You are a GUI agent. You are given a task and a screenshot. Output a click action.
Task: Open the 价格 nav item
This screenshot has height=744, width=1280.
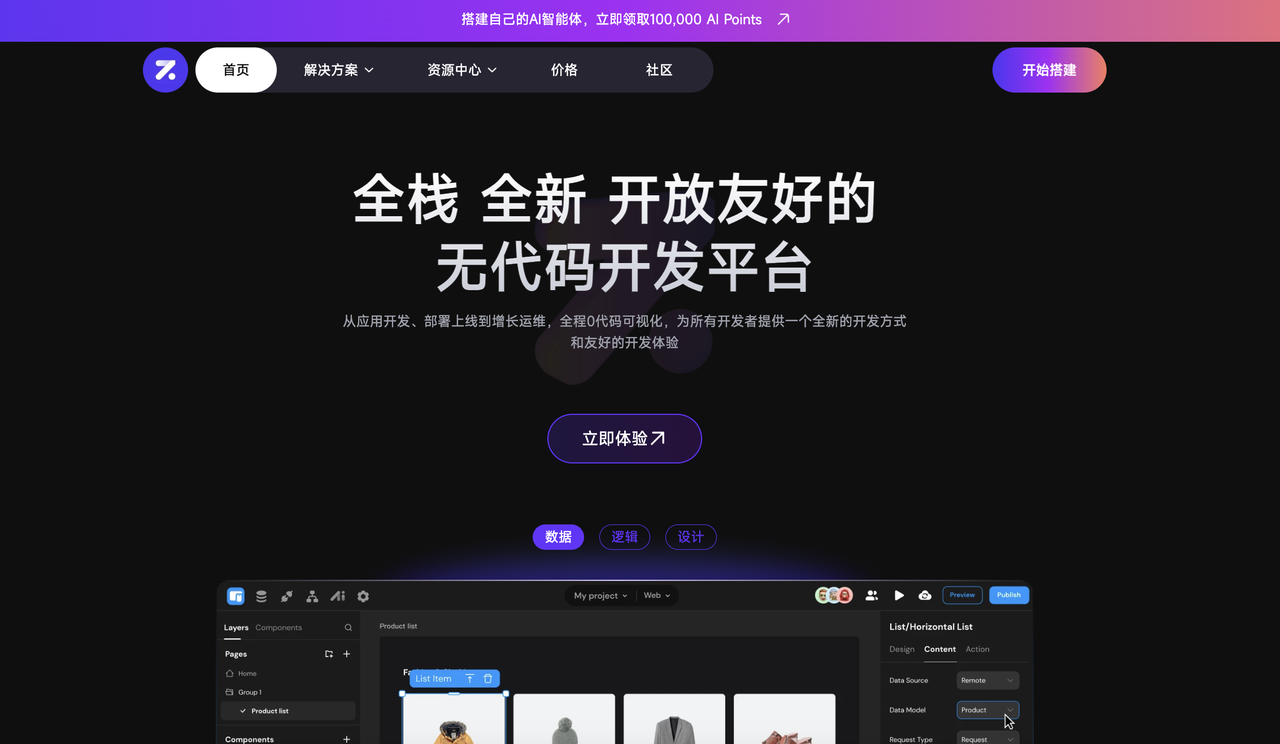click(x=564, y=70)
